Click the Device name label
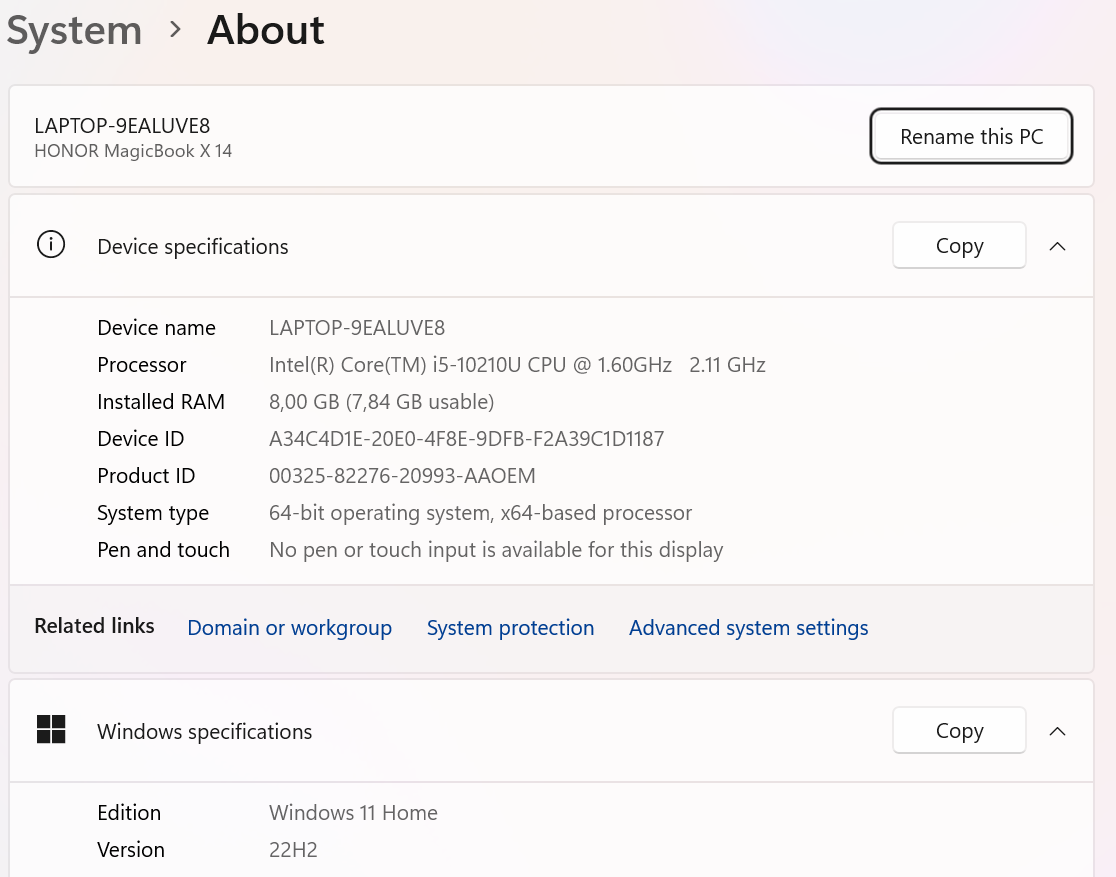 coord(156,327)
